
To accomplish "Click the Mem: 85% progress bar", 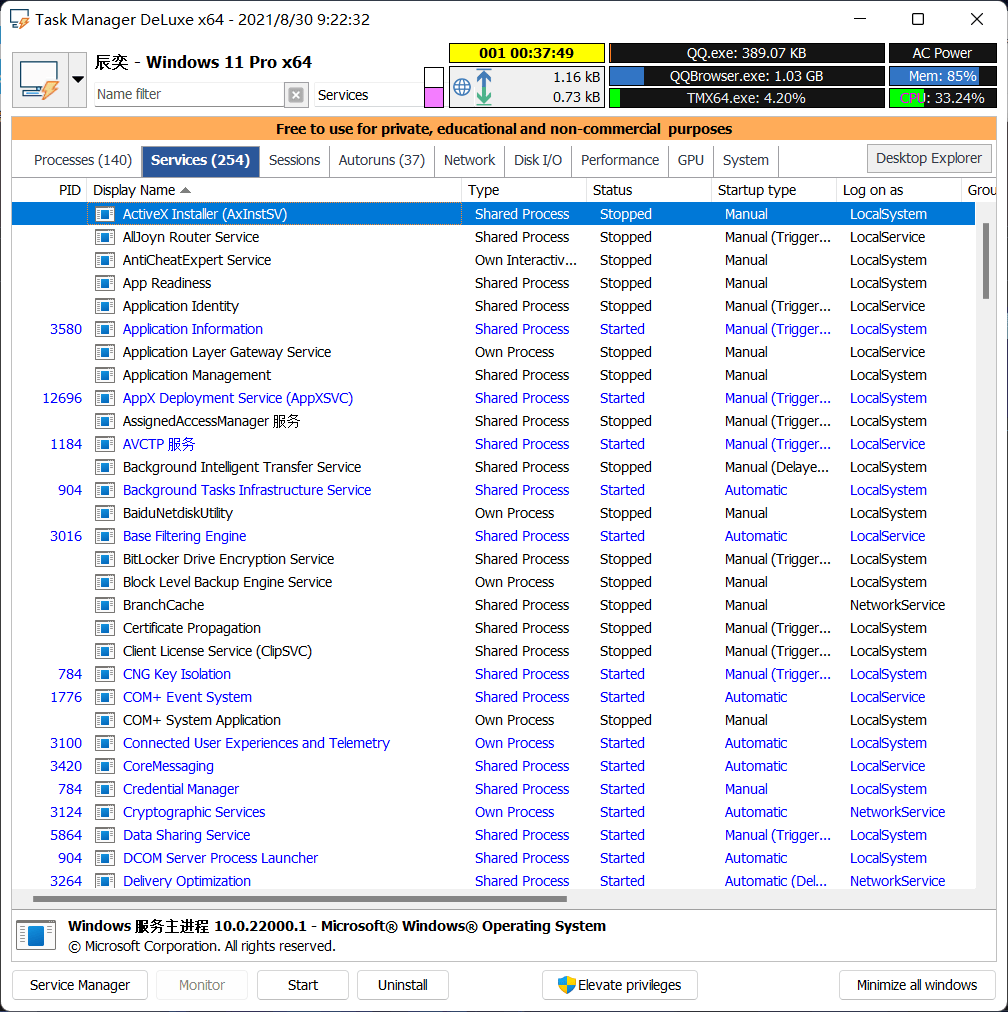I will (941, 74).
